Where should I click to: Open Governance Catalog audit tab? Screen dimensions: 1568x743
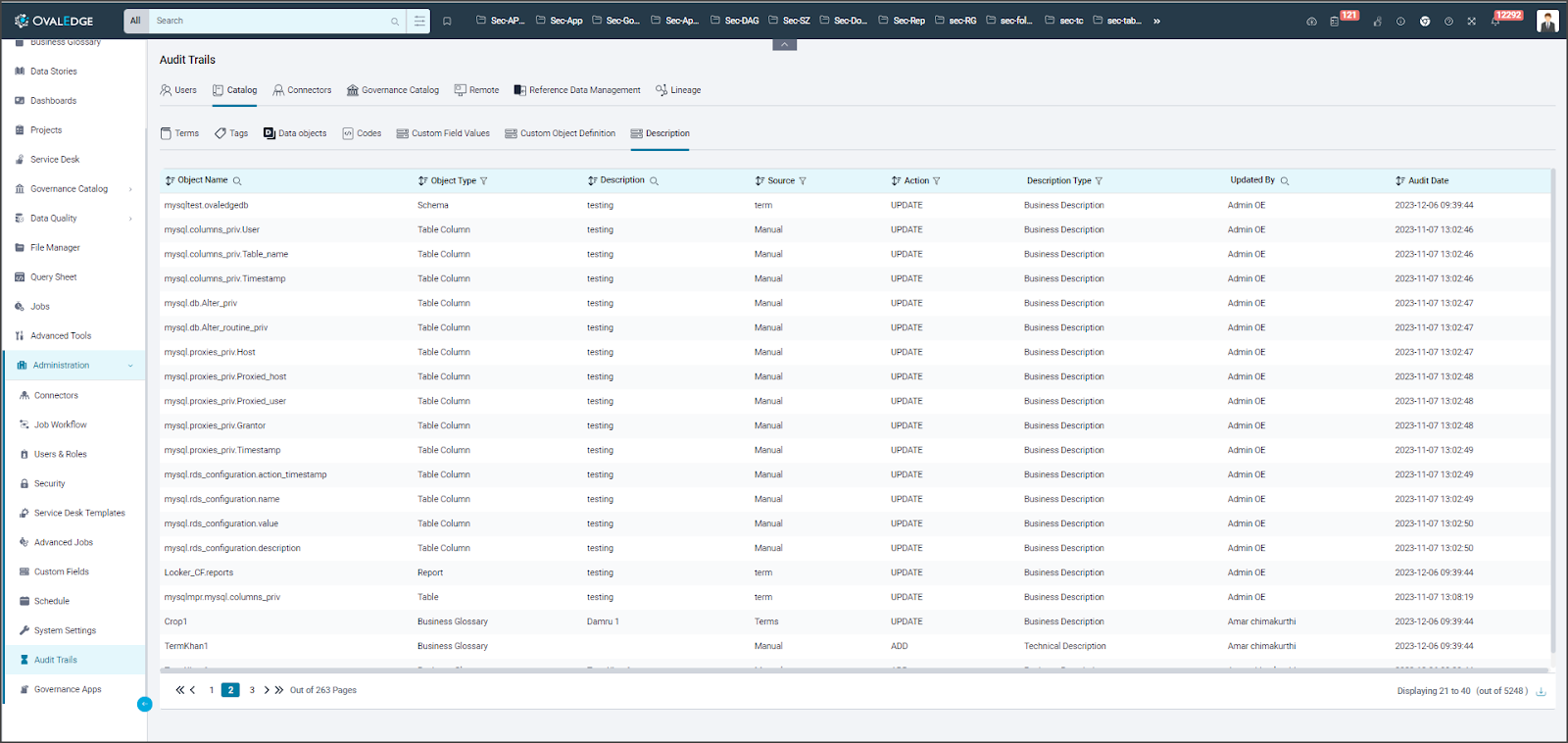(393, 90)
